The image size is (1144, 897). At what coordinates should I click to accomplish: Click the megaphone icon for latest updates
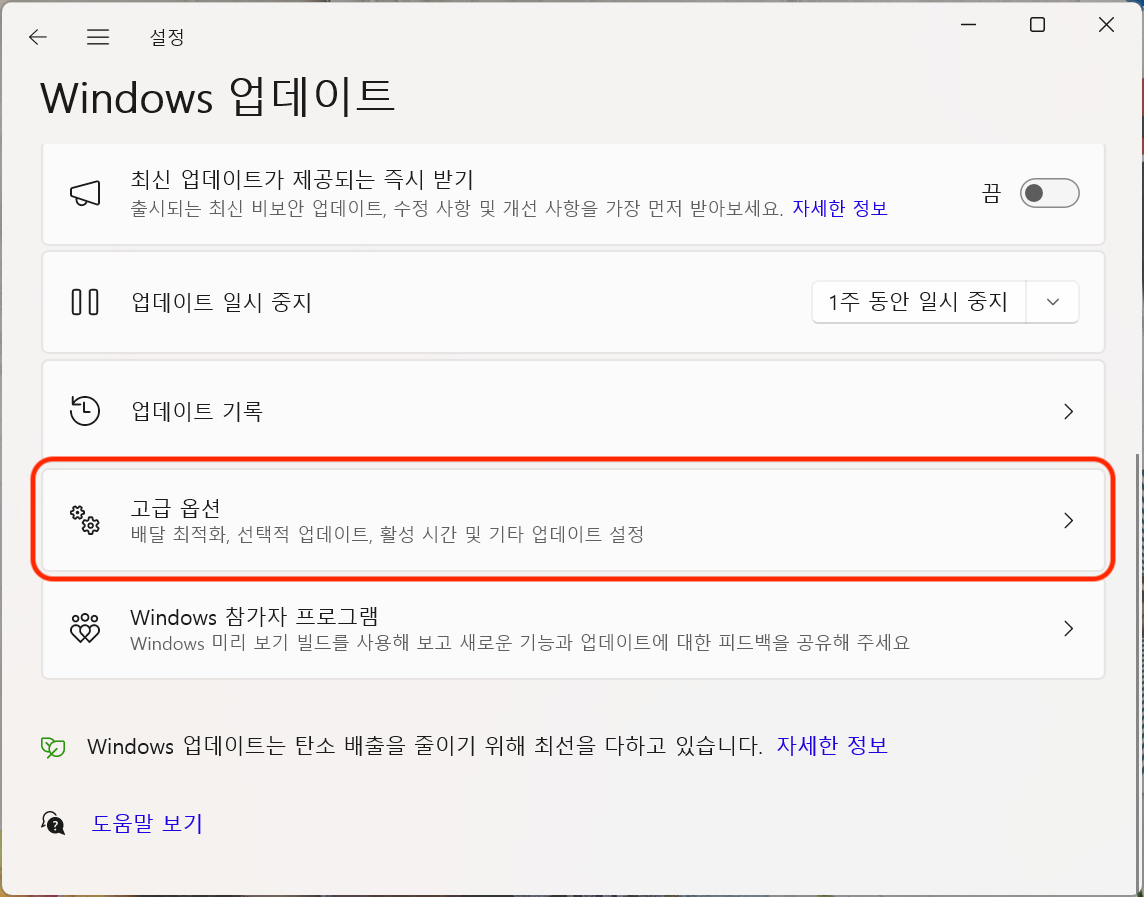click(x=85, y=193)
